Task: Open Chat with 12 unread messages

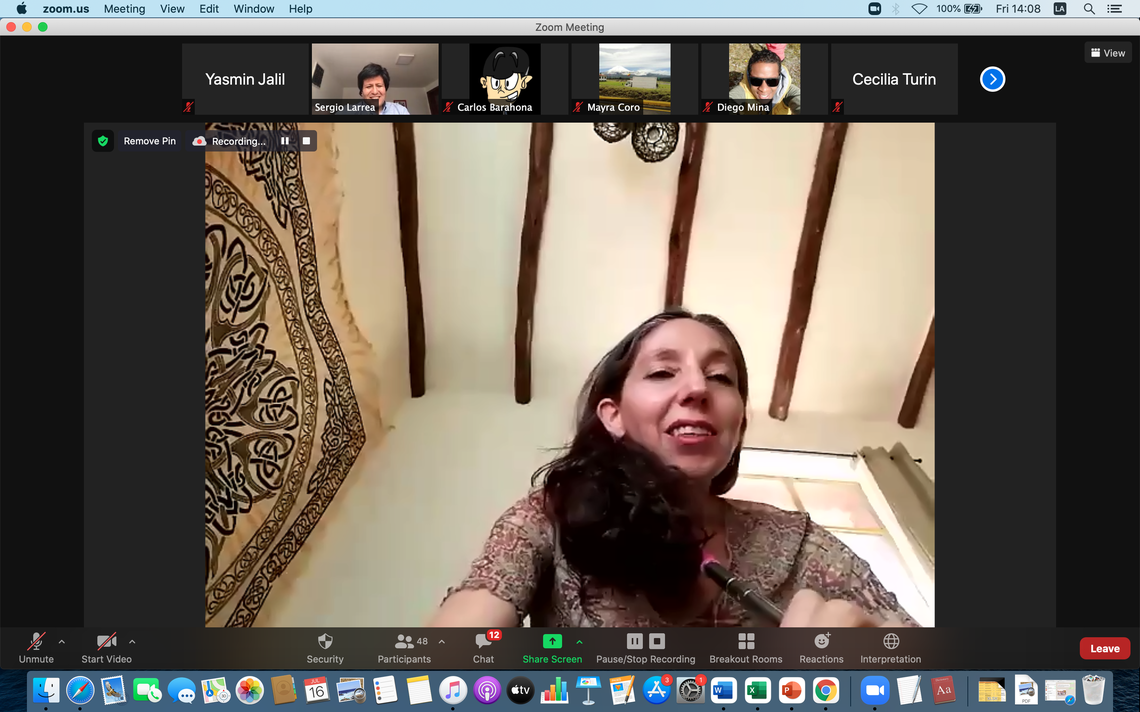Action: 484,647
